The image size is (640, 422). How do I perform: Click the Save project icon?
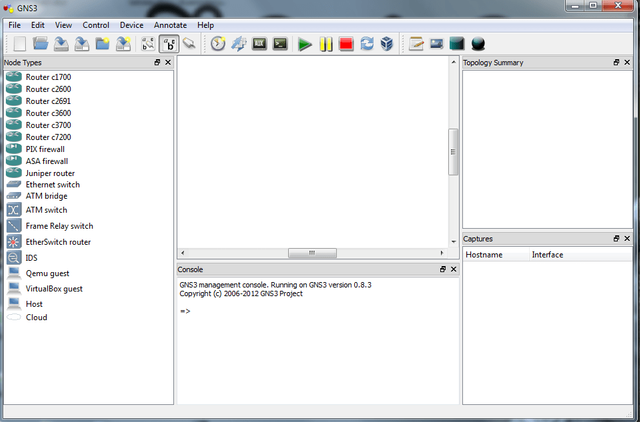click(x=61, y=44)
